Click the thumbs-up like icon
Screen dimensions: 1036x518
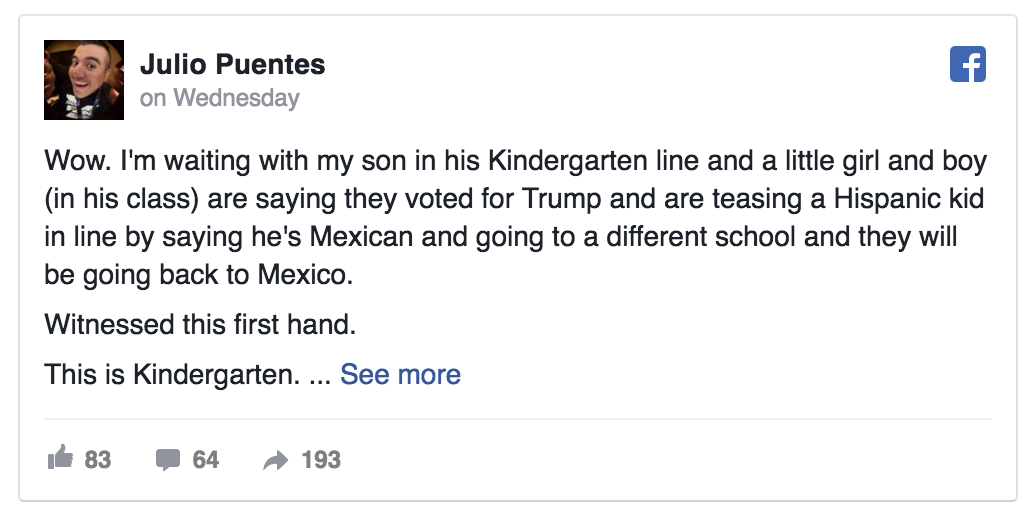61,459
